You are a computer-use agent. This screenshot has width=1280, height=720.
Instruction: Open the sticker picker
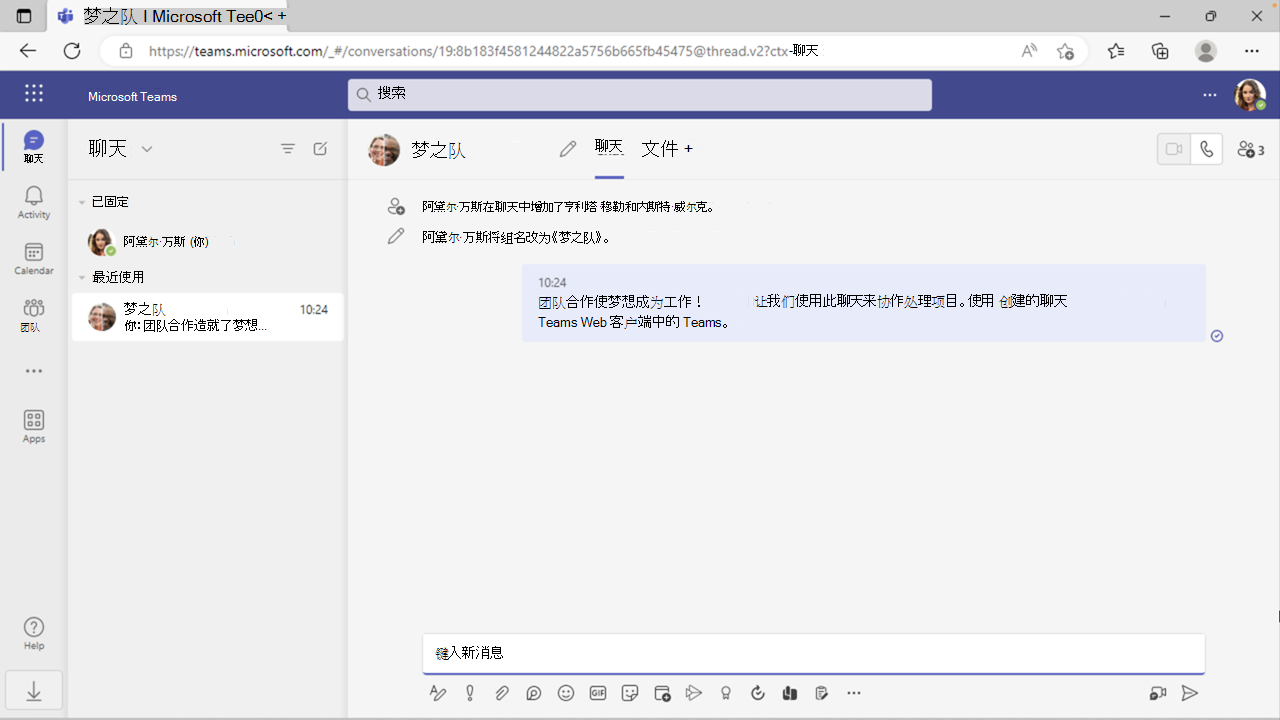(x=630, y=693)
